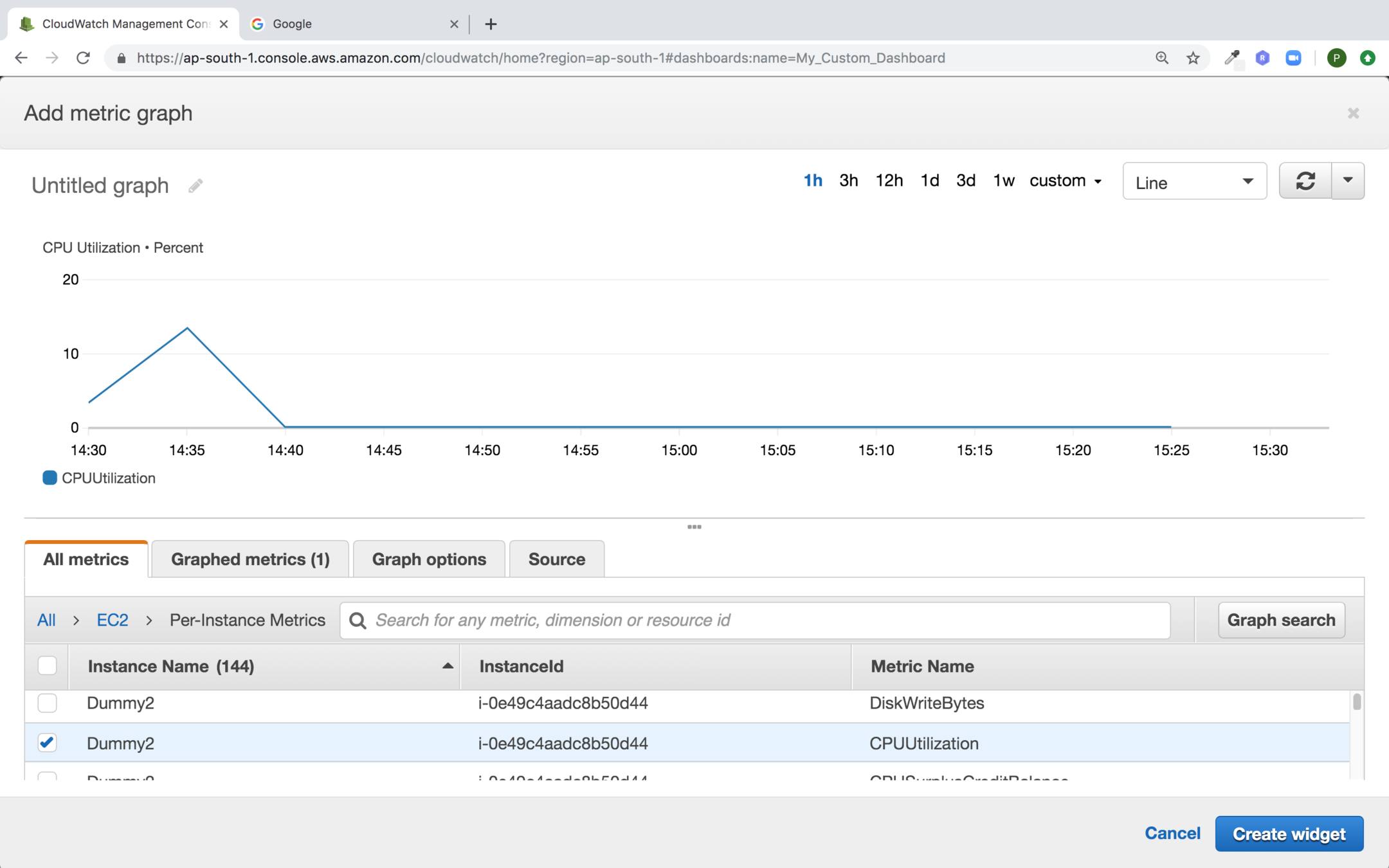This screenshot has width=1389, height=868.
Task: Expand the custom time range dropdown
Action: pos(1065,181)
